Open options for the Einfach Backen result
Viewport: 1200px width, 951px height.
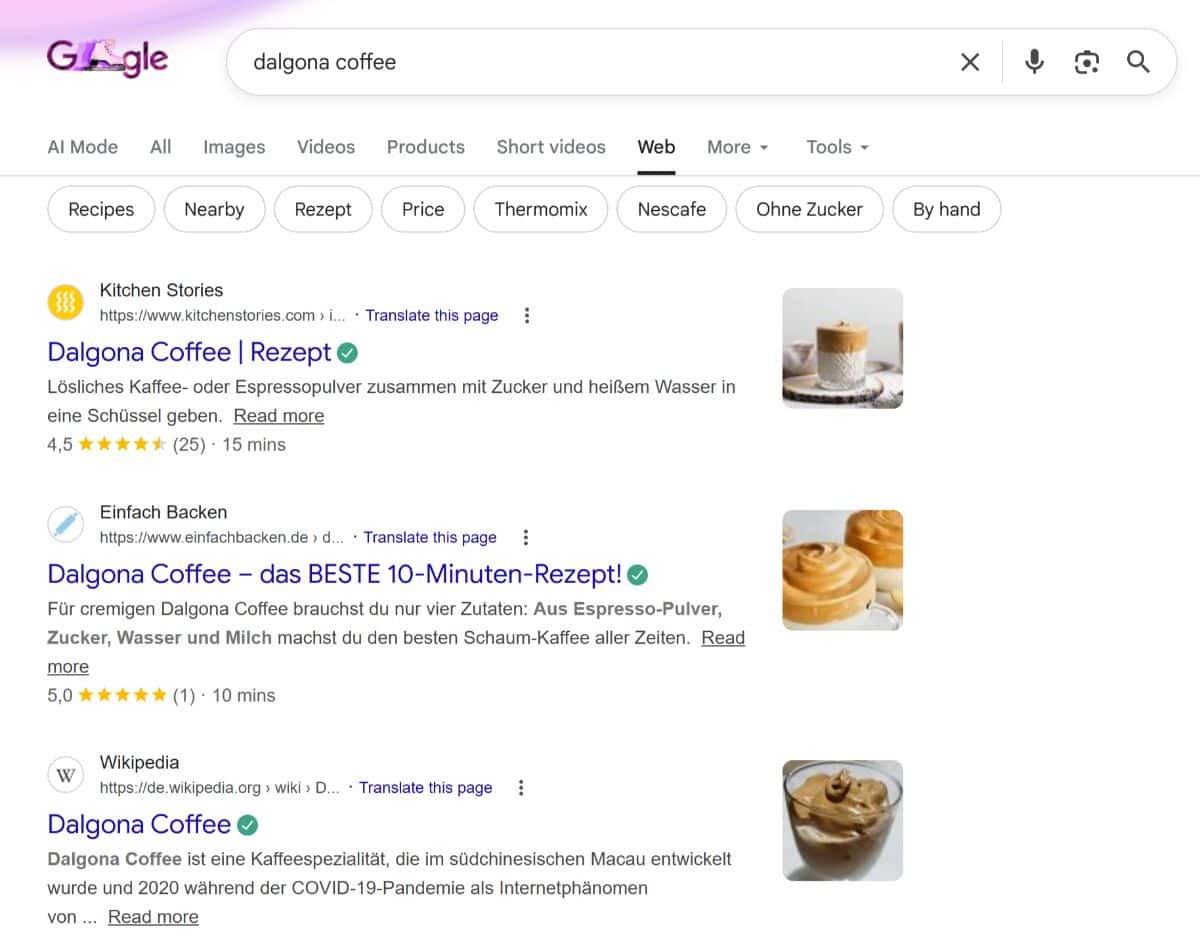[525, 537]
